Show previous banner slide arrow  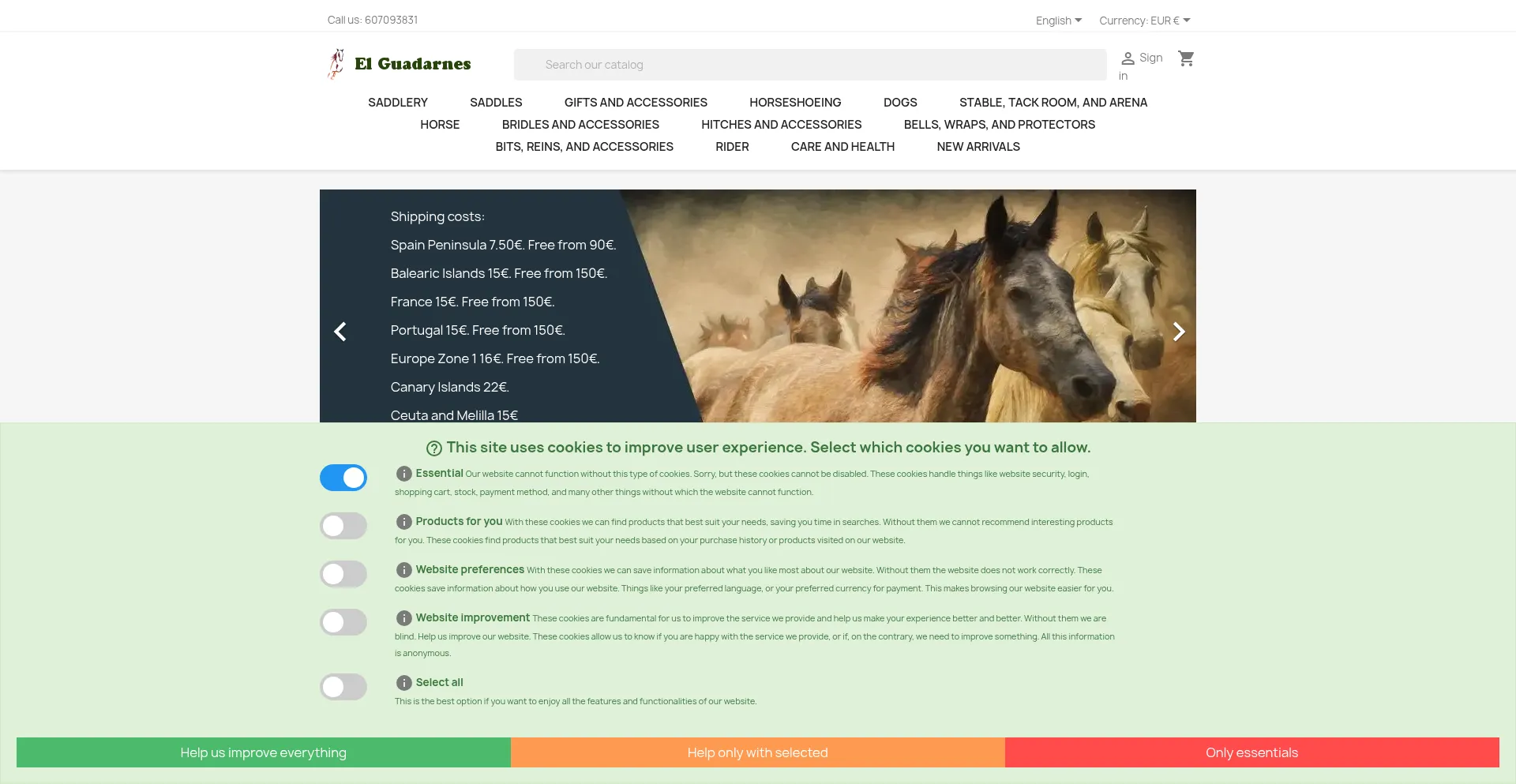(x=340, y=332)
